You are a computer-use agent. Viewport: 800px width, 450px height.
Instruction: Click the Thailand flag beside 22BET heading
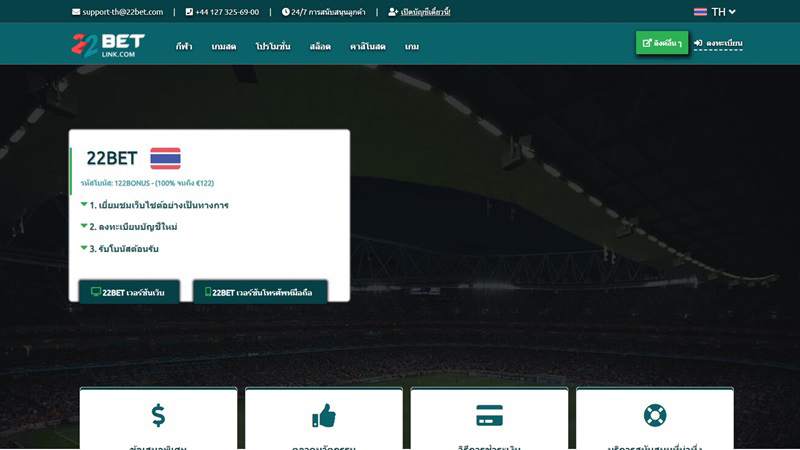(x=165, y=158)
